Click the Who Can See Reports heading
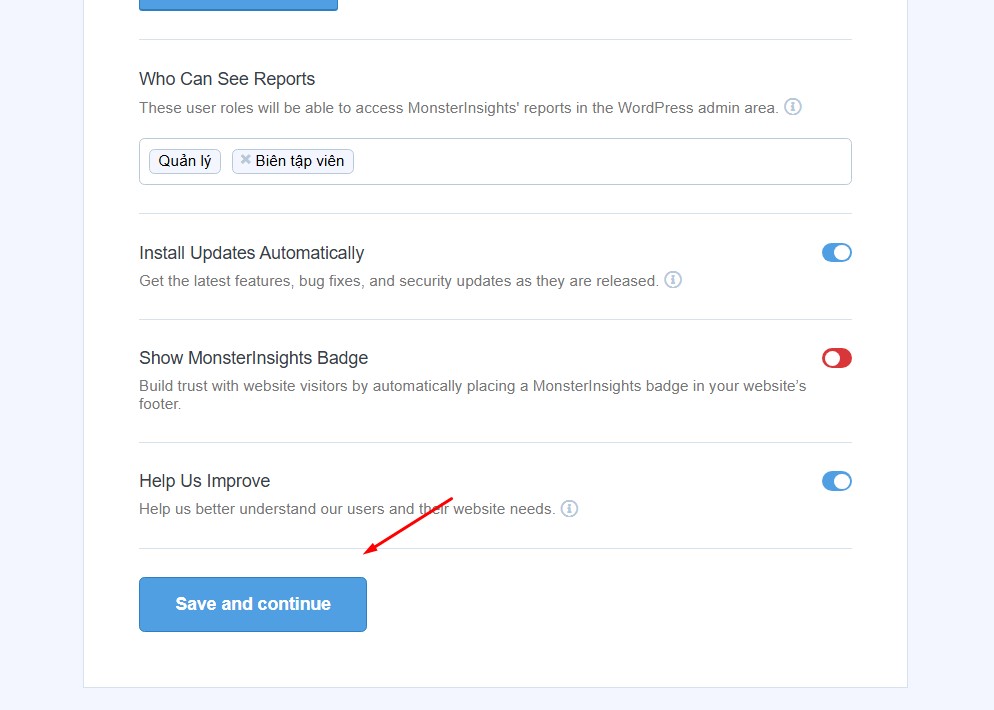This screenshot has width=994, height=710. click(227, 79)
